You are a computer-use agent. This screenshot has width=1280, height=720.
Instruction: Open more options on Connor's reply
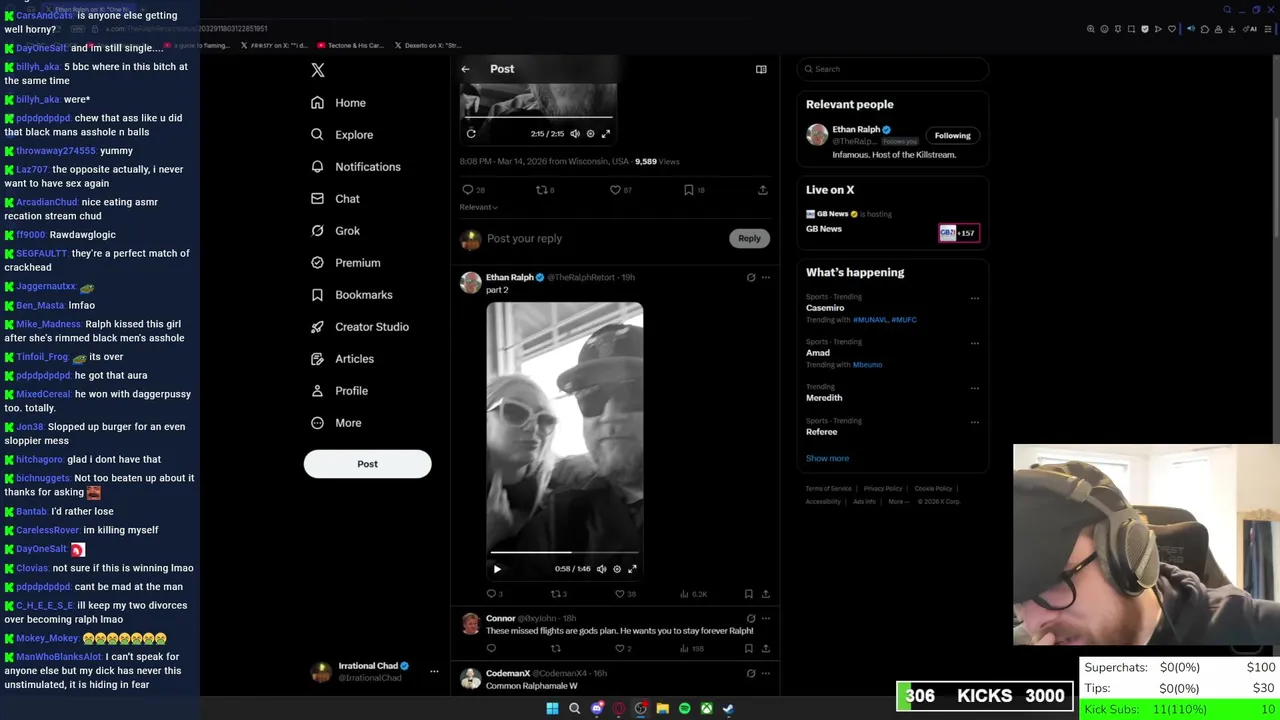(766, 619)
